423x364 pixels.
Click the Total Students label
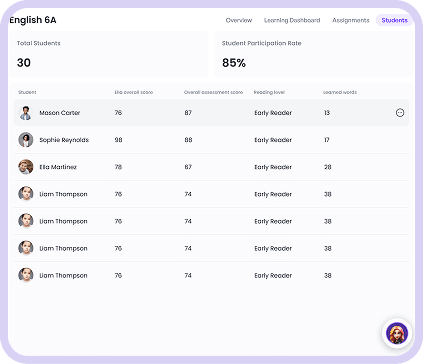pos(39,43)
